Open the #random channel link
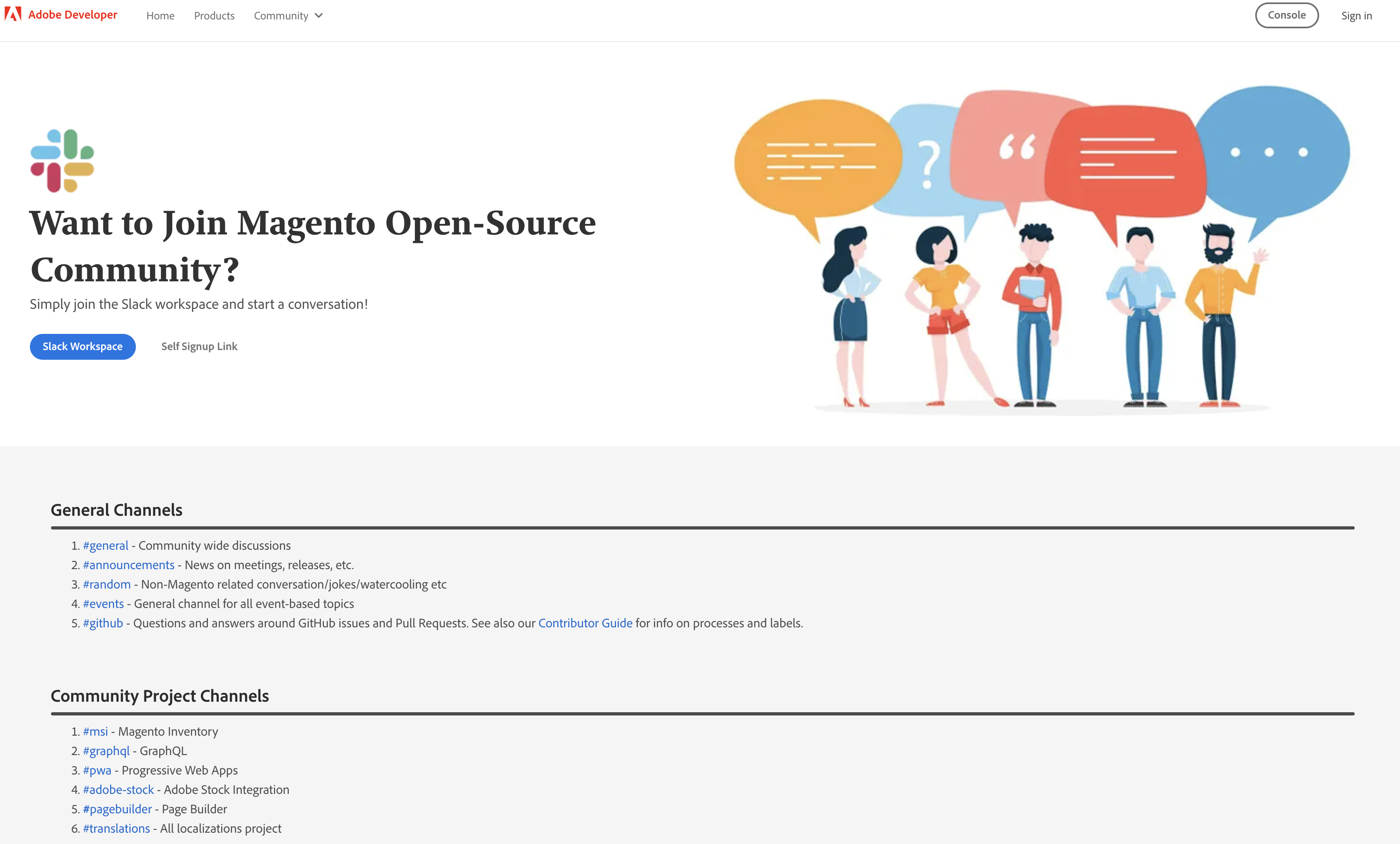This screenshot has width=1400, height=844. point(106,584)
